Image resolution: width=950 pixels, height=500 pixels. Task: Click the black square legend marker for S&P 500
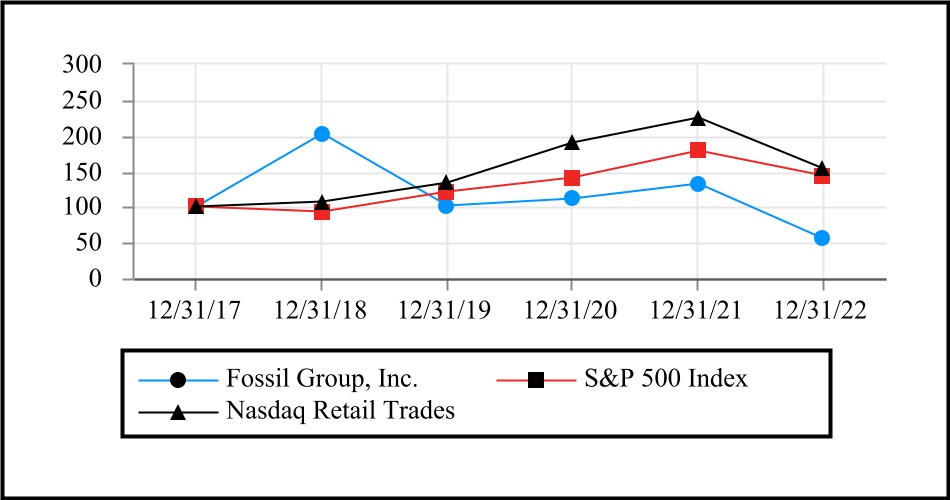click(x=535, y=380)
